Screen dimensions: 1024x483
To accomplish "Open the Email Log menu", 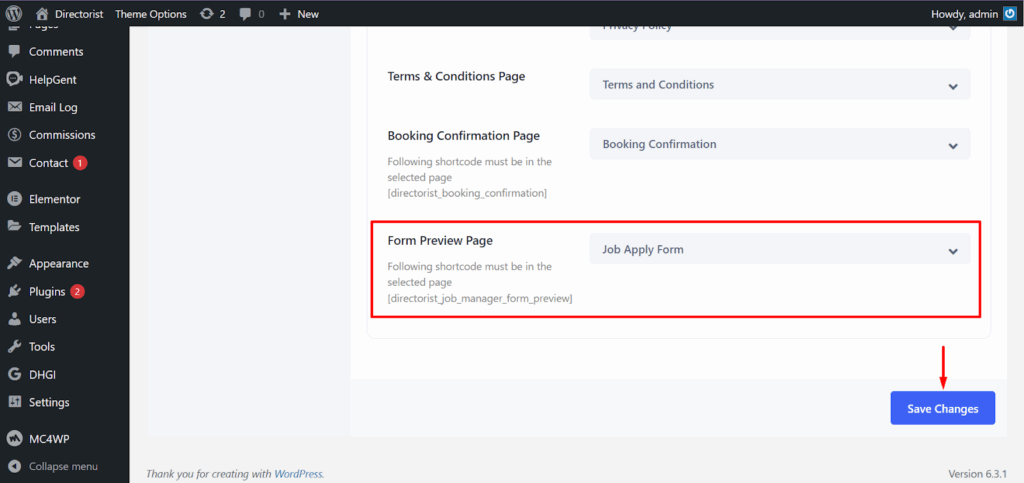I will point(53,107).
